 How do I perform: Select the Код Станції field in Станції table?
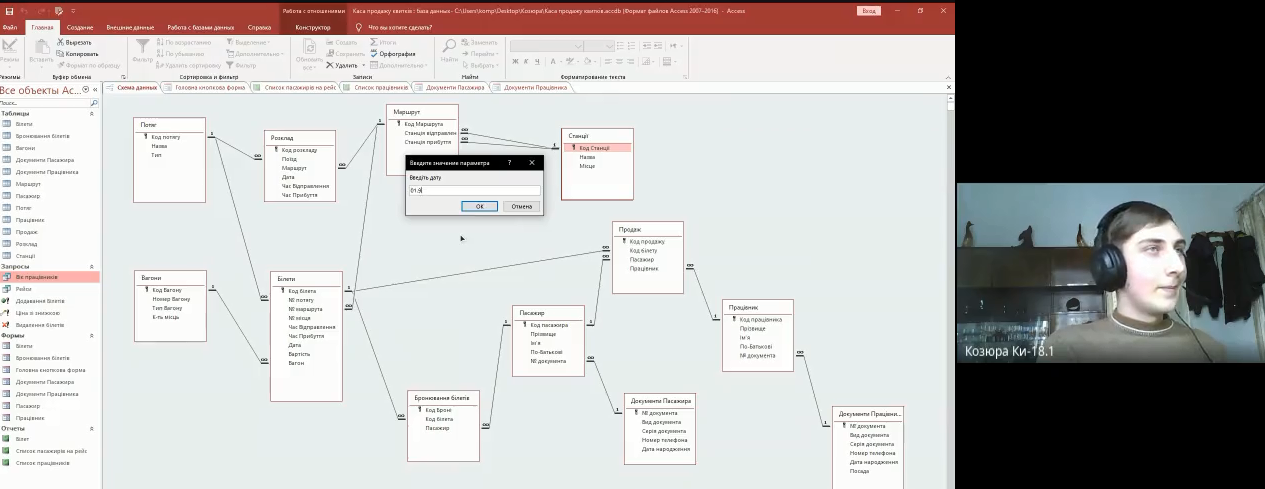pyautogui.click(x=594, y=148)
